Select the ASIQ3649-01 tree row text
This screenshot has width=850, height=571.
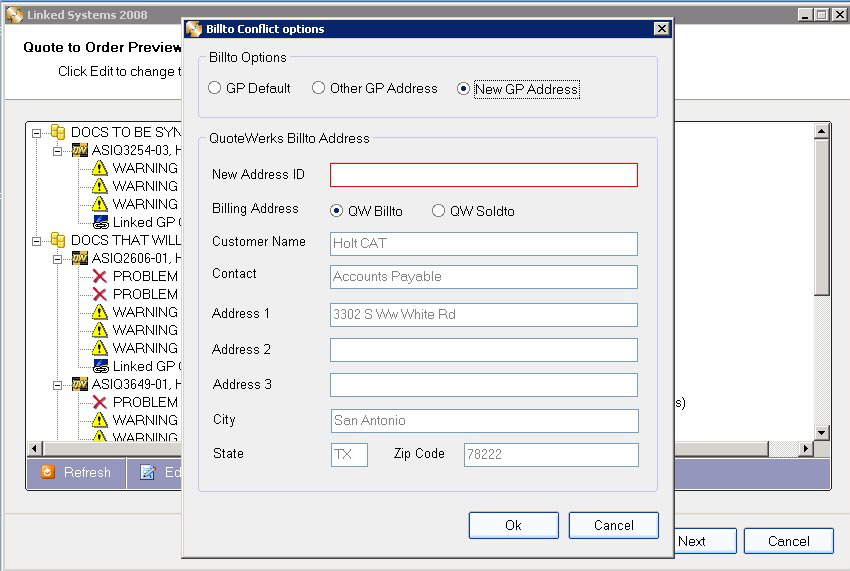tap(136, 384)
